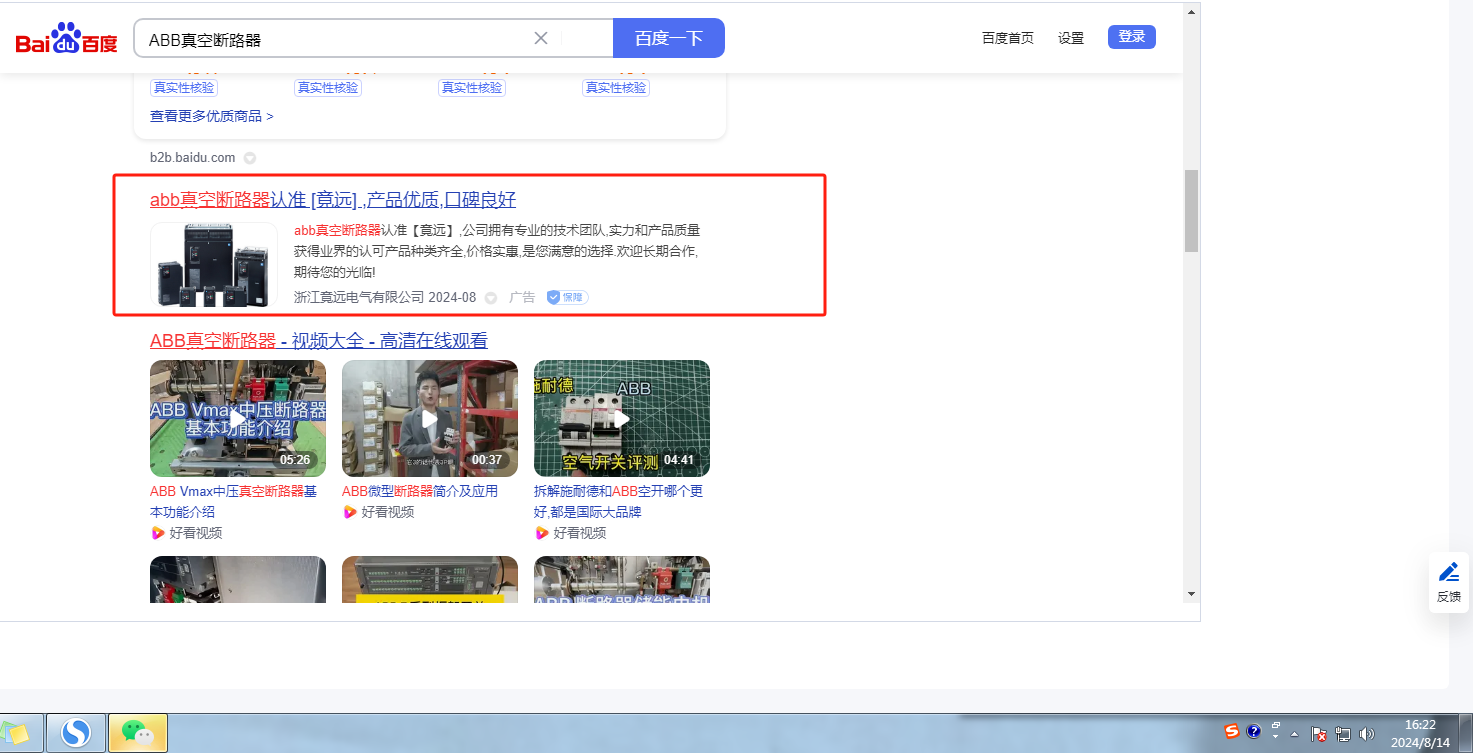This screenshot has width=1473, height=753.
Task: Open the ABB微型断路器简介及应用 caption link
Action: click(420, 491)
